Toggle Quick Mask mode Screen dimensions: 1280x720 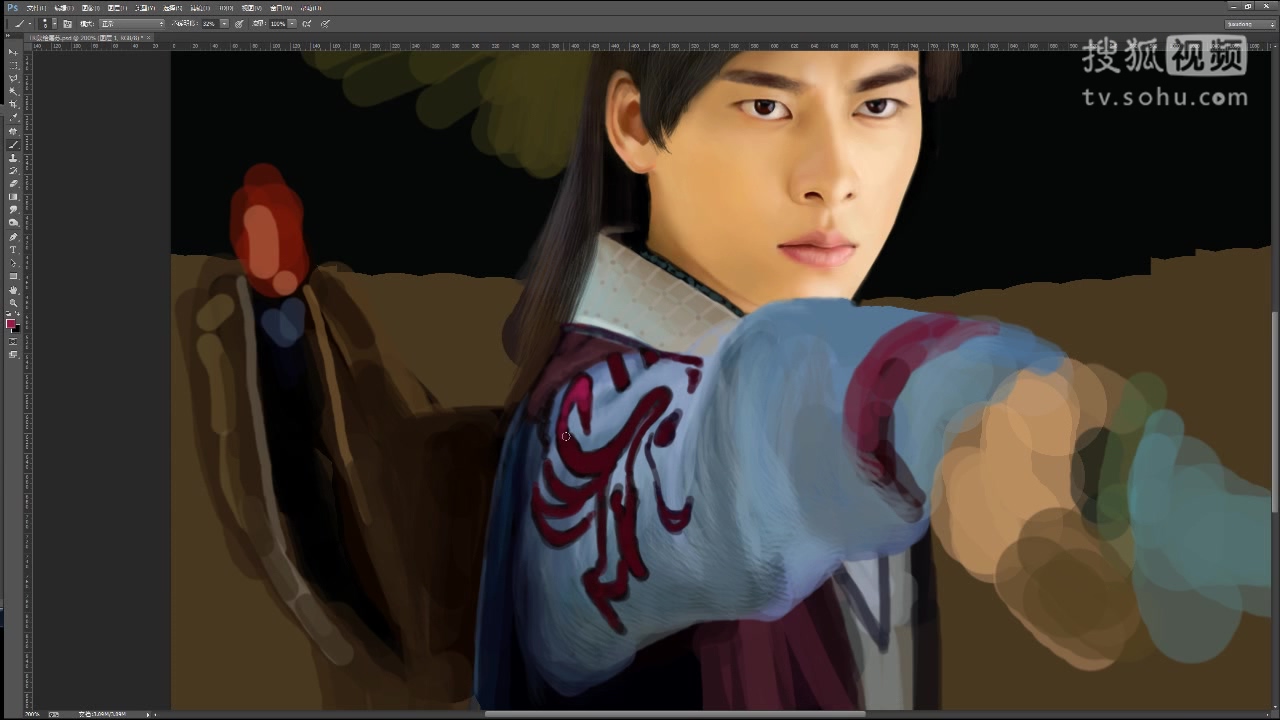coord(13,341)
